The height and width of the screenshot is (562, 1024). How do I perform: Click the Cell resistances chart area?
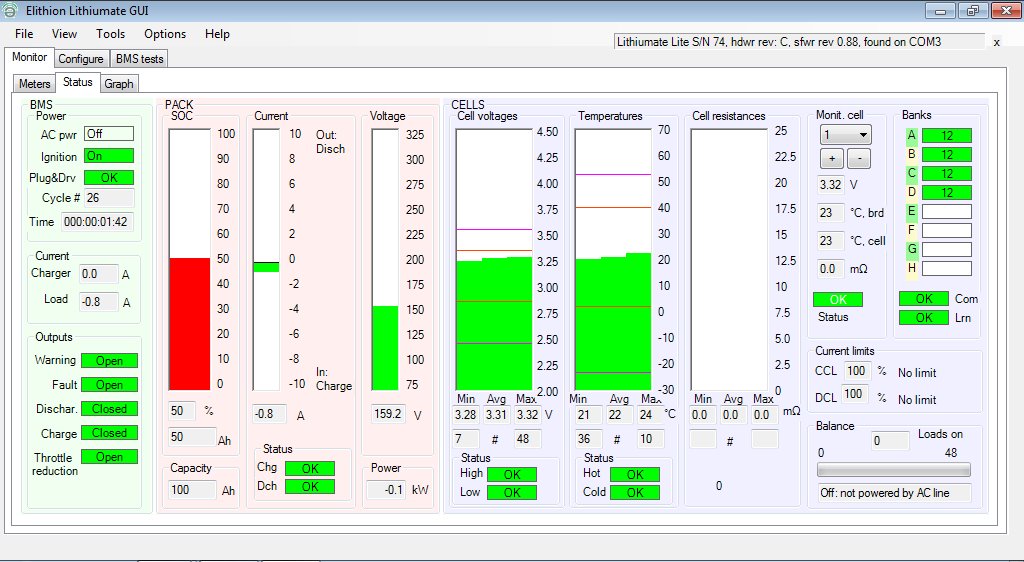(729, 259)
